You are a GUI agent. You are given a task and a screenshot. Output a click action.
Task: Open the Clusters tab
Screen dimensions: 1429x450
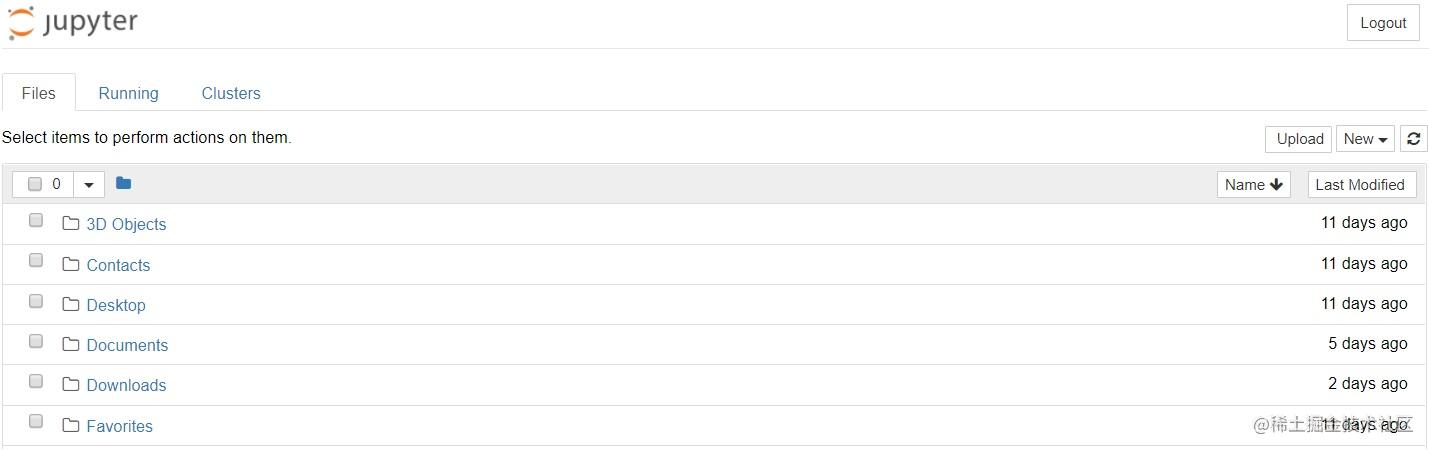tap(231, 93)
